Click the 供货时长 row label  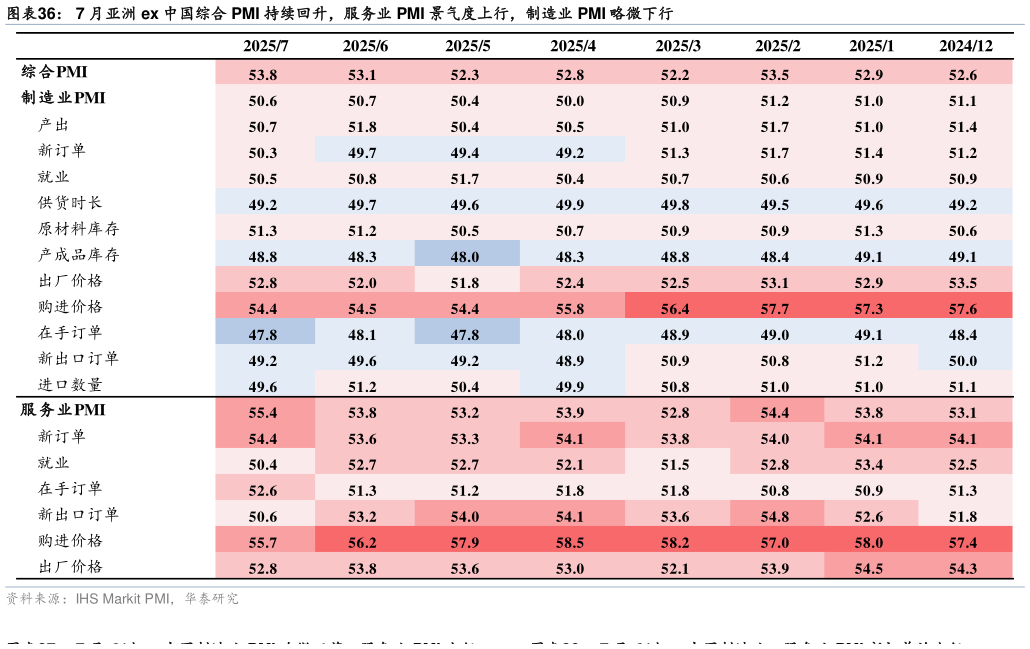tap(70, 202)
